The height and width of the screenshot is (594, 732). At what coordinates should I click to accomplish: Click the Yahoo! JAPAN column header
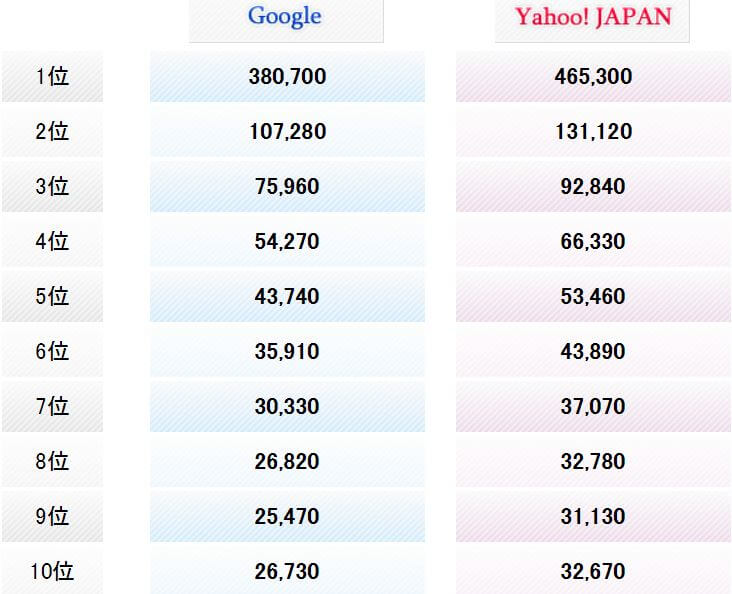pyautogui.click(x=592, y=19)
